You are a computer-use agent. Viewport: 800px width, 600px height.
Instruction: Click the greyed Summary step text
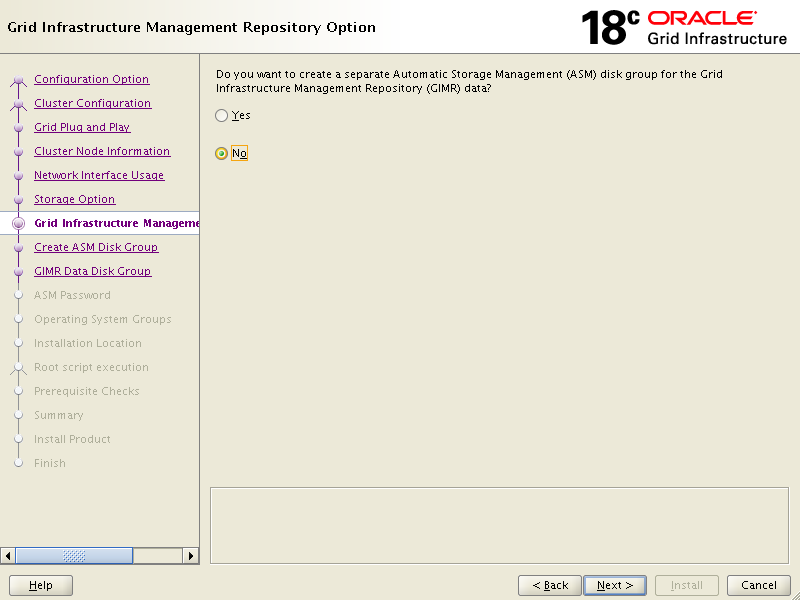[x=59, y=415]
